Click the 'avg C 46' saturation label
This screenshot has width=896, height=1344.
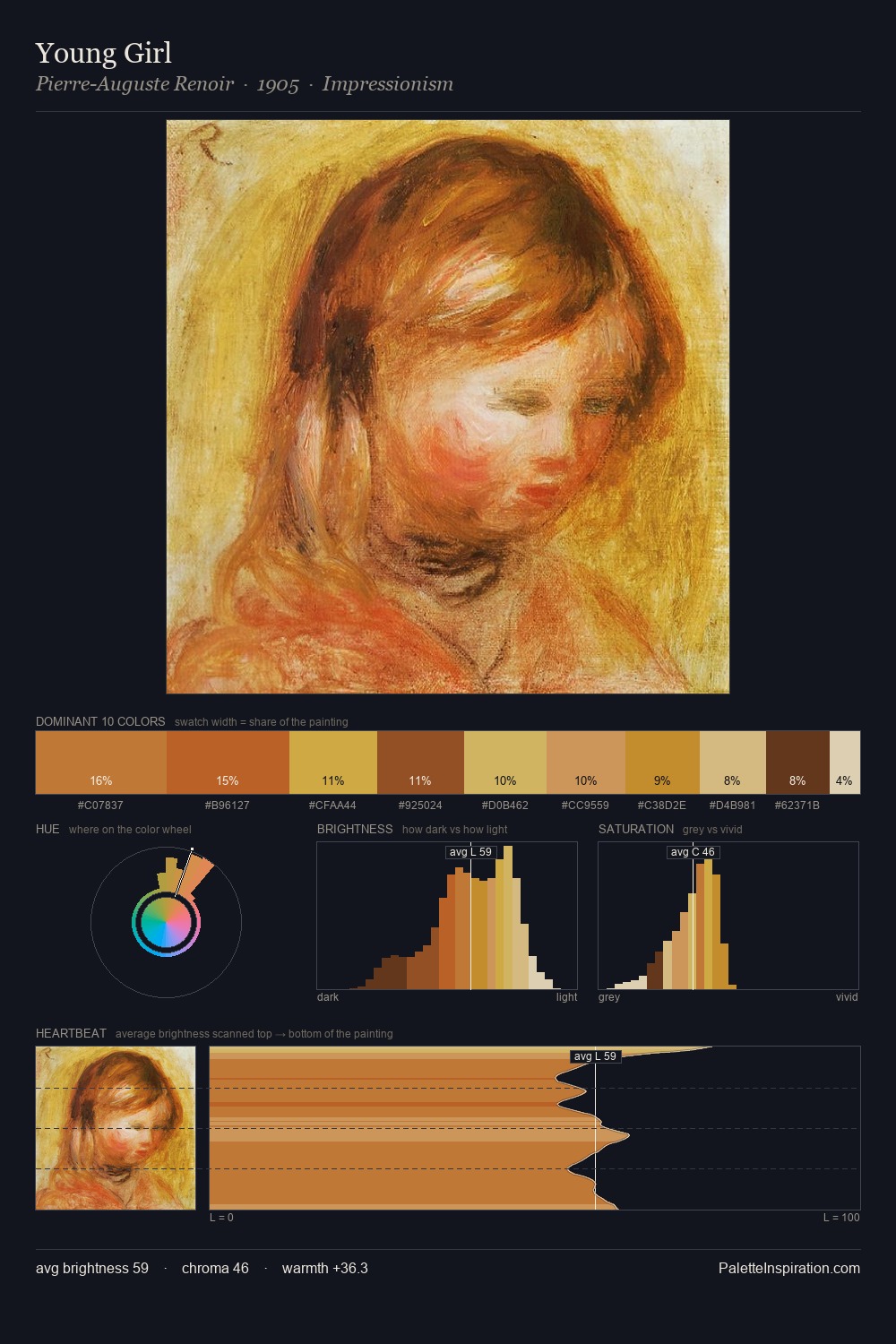coord(693,852)
